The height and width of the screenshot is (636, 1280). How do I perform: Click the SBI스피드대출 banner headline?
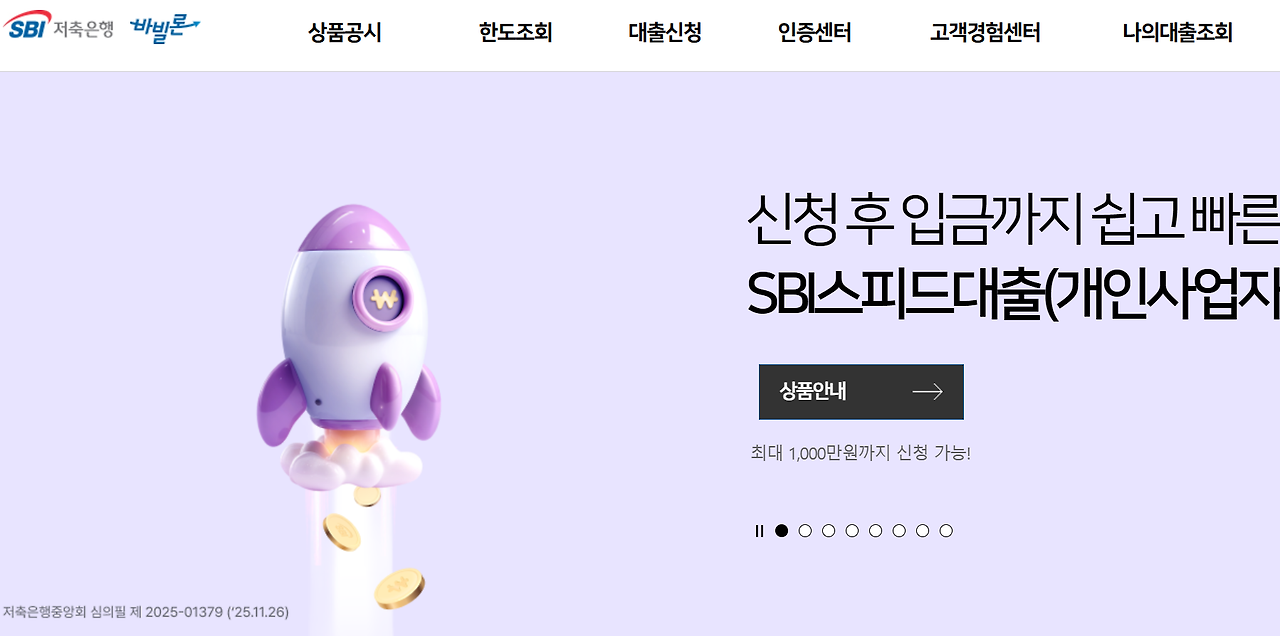1014,293
